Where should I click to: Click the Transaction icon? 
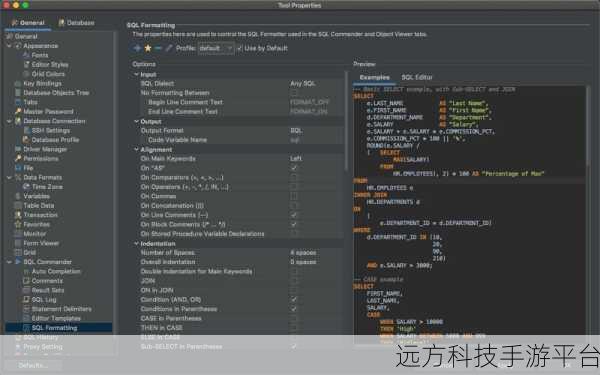pyautogui.click(x=18, y=215)
